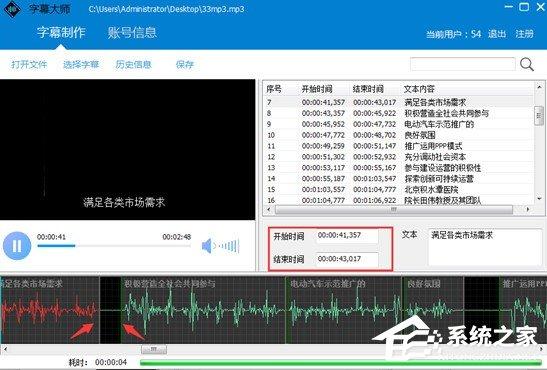
Task: Click the list horizontal scrollbar right arrow
Action: tap(527, 210)
